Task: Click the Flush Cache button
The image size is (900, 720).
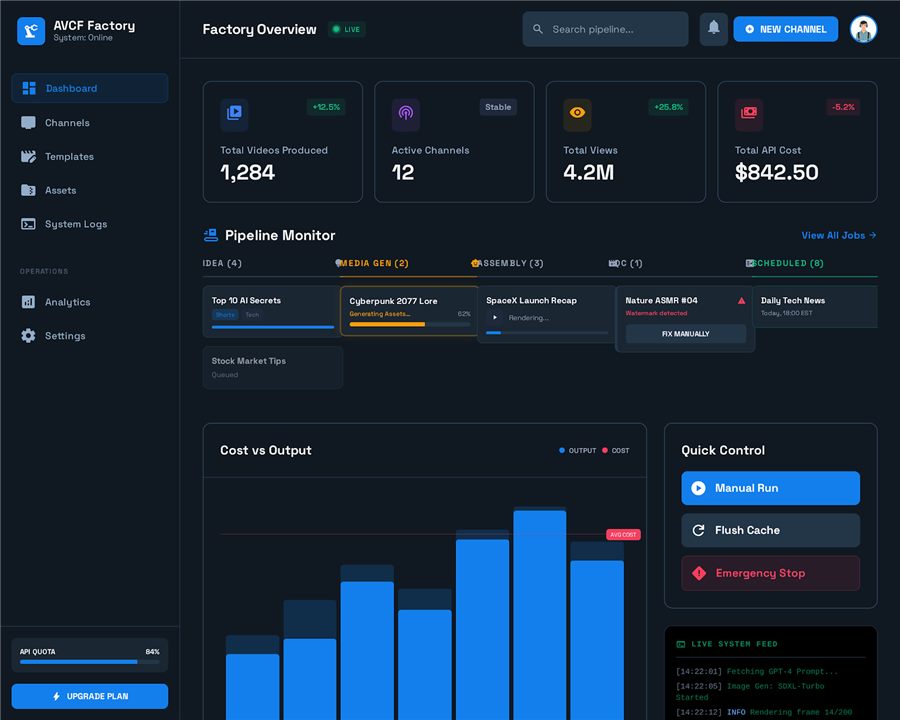Action: (x=770, y=531)
